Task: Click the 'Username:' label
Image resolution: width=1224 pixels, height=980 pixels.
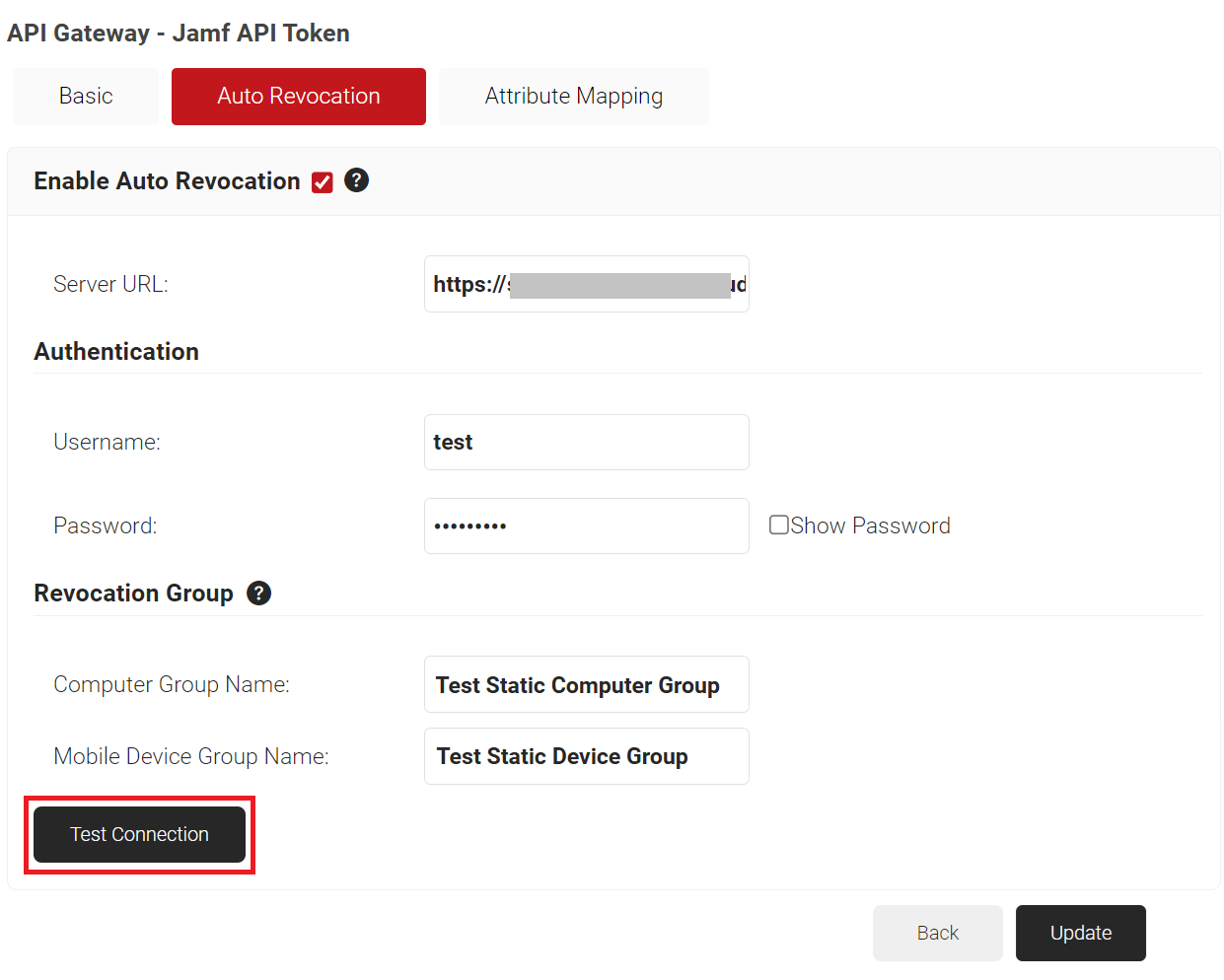Action: [x=107, y=442]
